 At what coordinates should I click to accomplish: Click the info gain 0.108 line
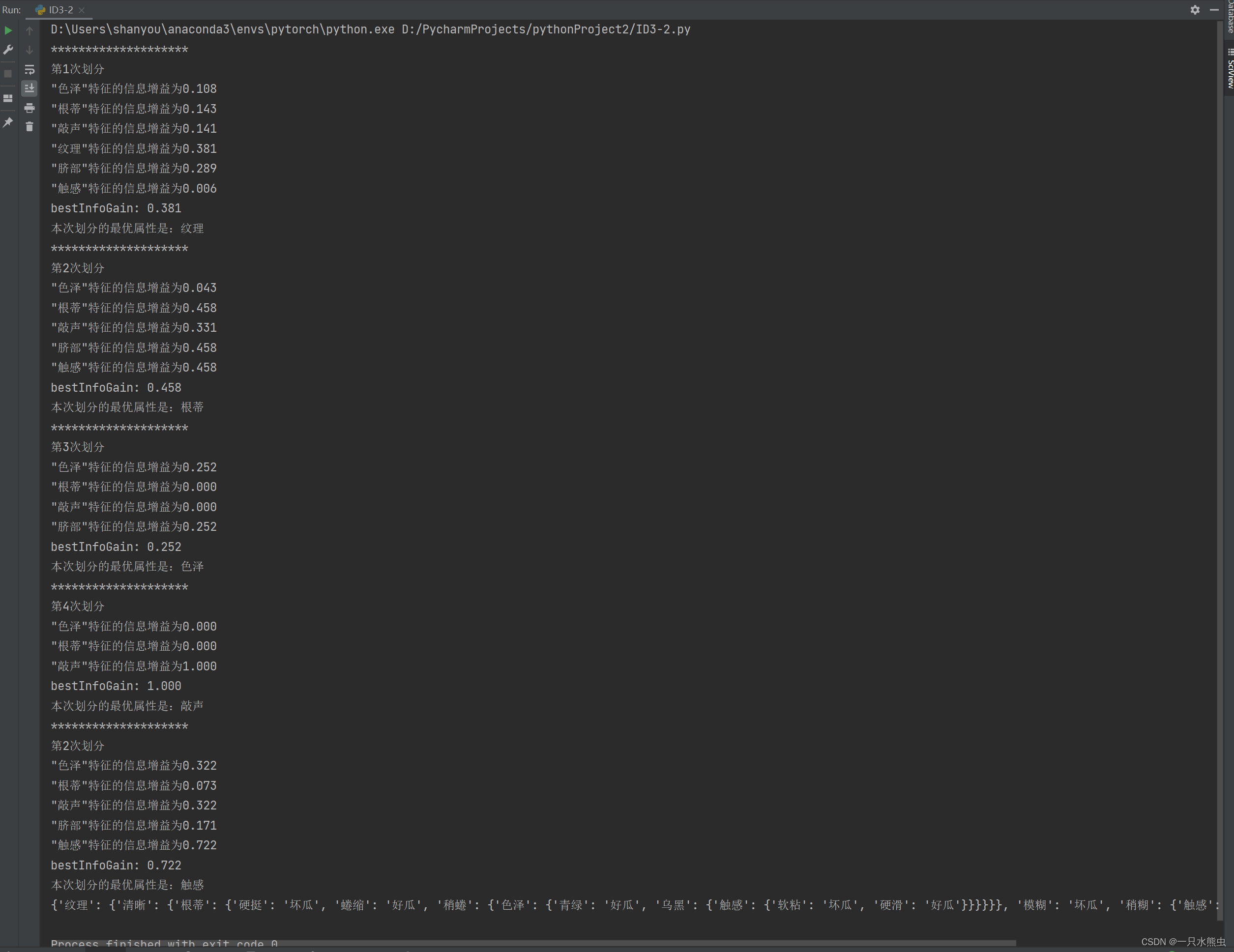134,88
